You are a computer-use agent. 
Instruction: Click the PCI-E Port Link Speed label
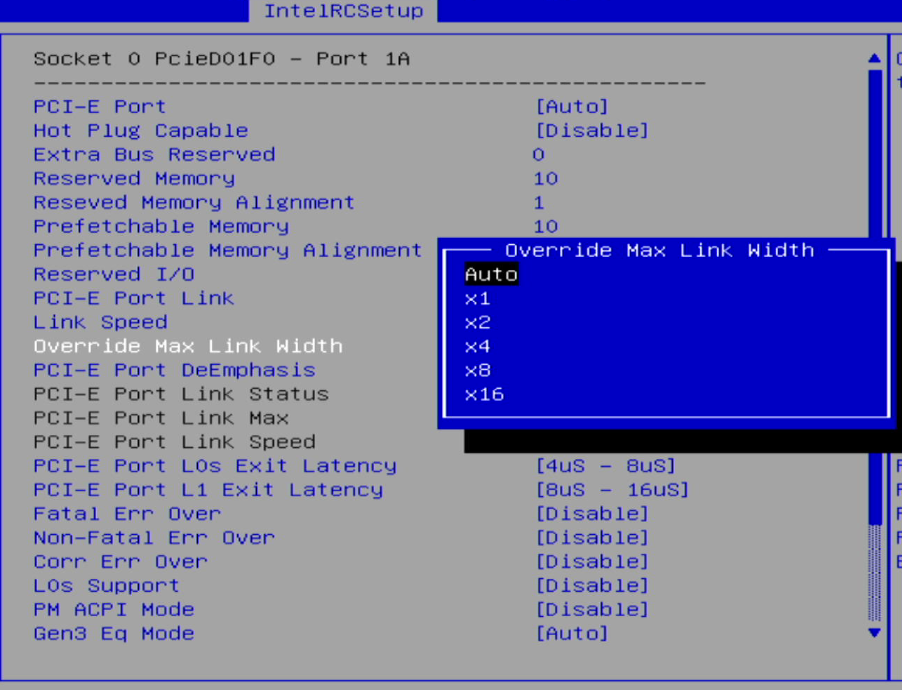tap(174, 442)
